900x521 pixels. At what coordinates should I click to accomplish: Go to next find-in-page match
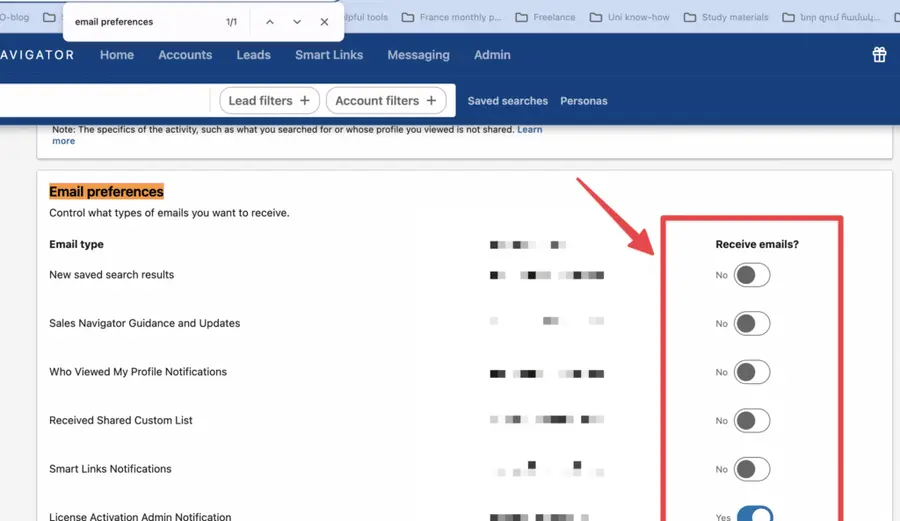(297, 22)
